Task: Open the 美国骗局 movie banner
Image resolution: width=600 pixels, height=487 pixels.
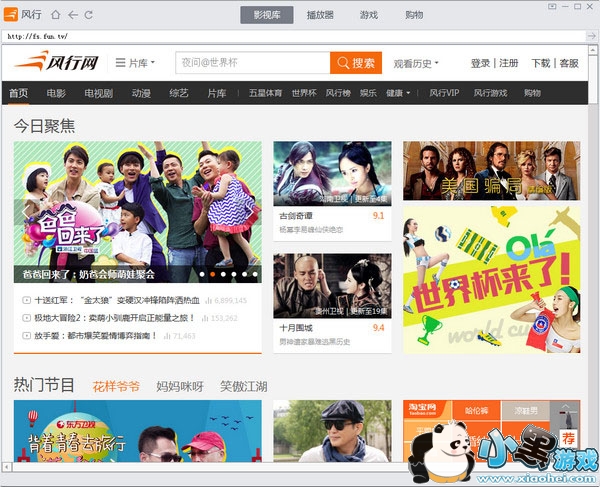Action: [x=491, y=171]
